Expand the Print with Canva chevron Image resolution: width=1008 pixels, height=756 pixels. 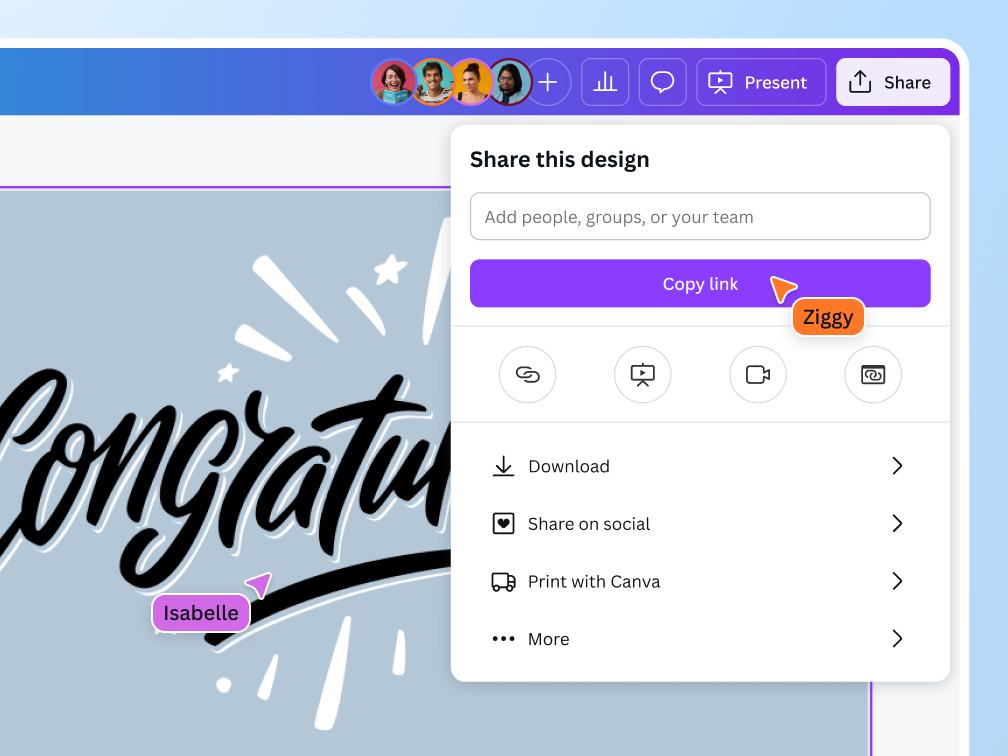tap(897, 581)
